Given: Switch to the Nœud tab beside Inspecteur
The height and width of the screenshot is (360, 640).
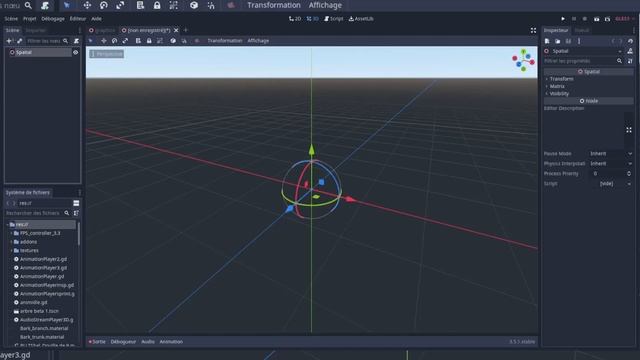Looking at the screenshot, I should 582,30.
